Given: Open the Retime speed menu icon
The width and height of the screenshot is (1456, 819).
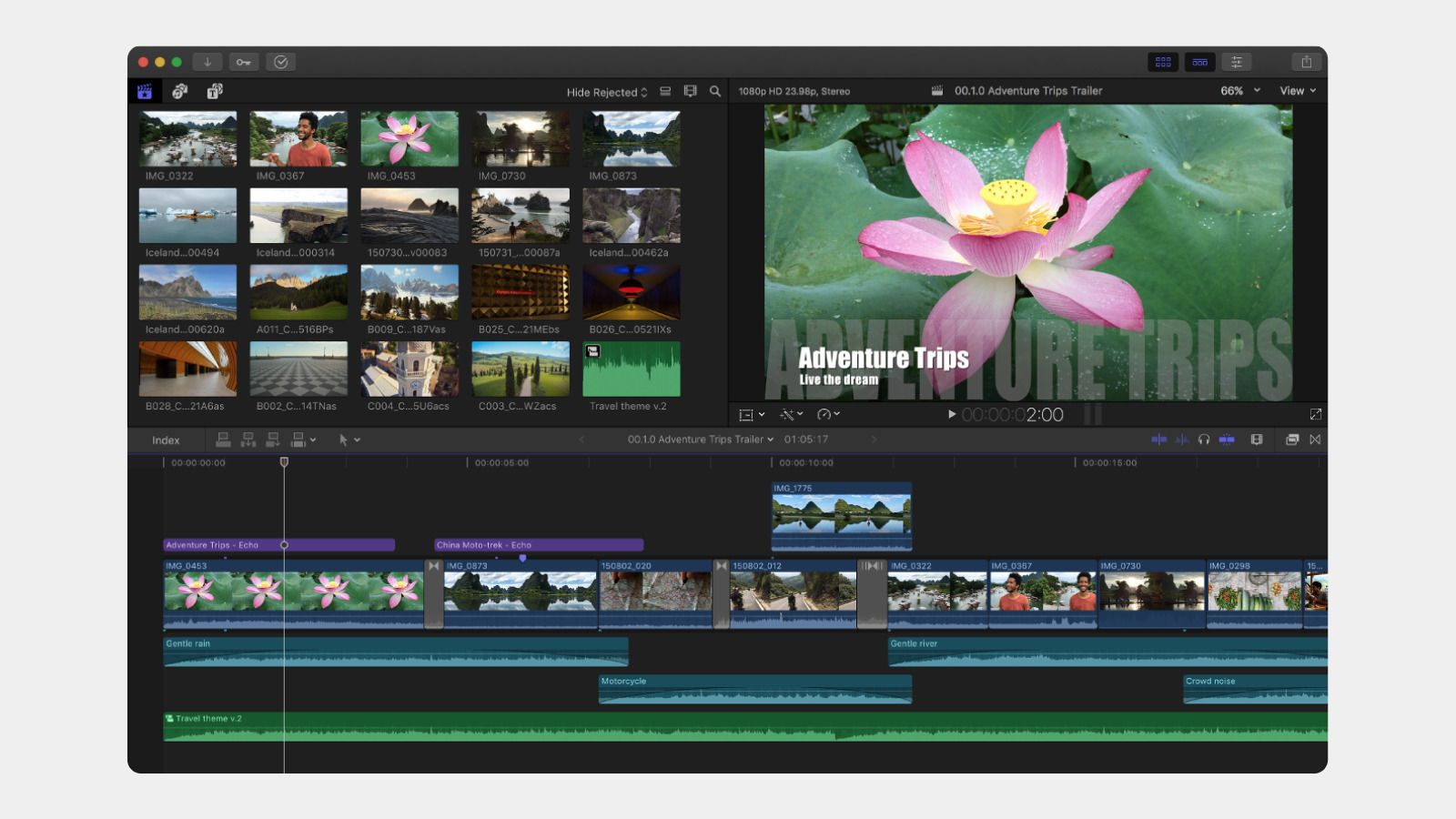Looking at the screenshot, I should [827, 414].
